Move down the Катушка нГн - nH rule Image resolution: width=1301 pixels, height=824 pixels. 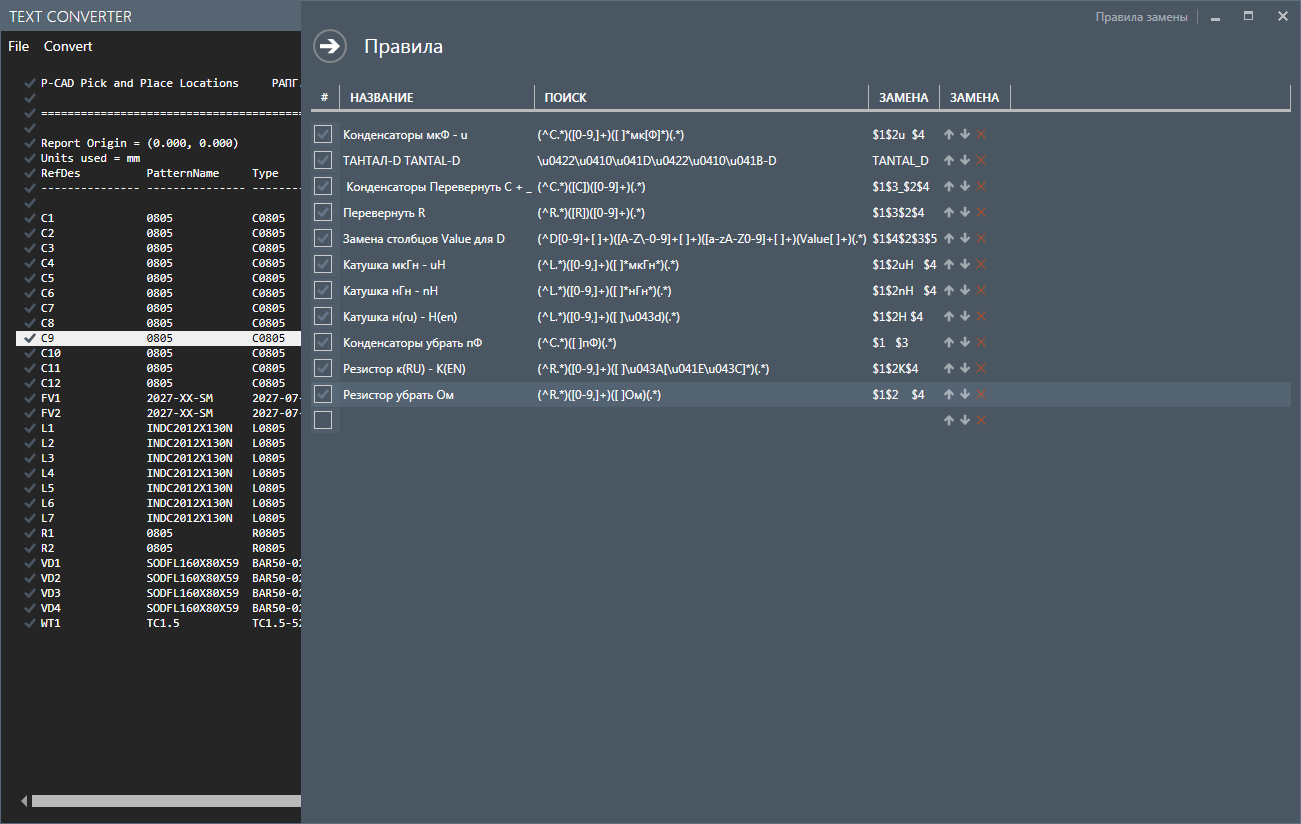(965, 290)
